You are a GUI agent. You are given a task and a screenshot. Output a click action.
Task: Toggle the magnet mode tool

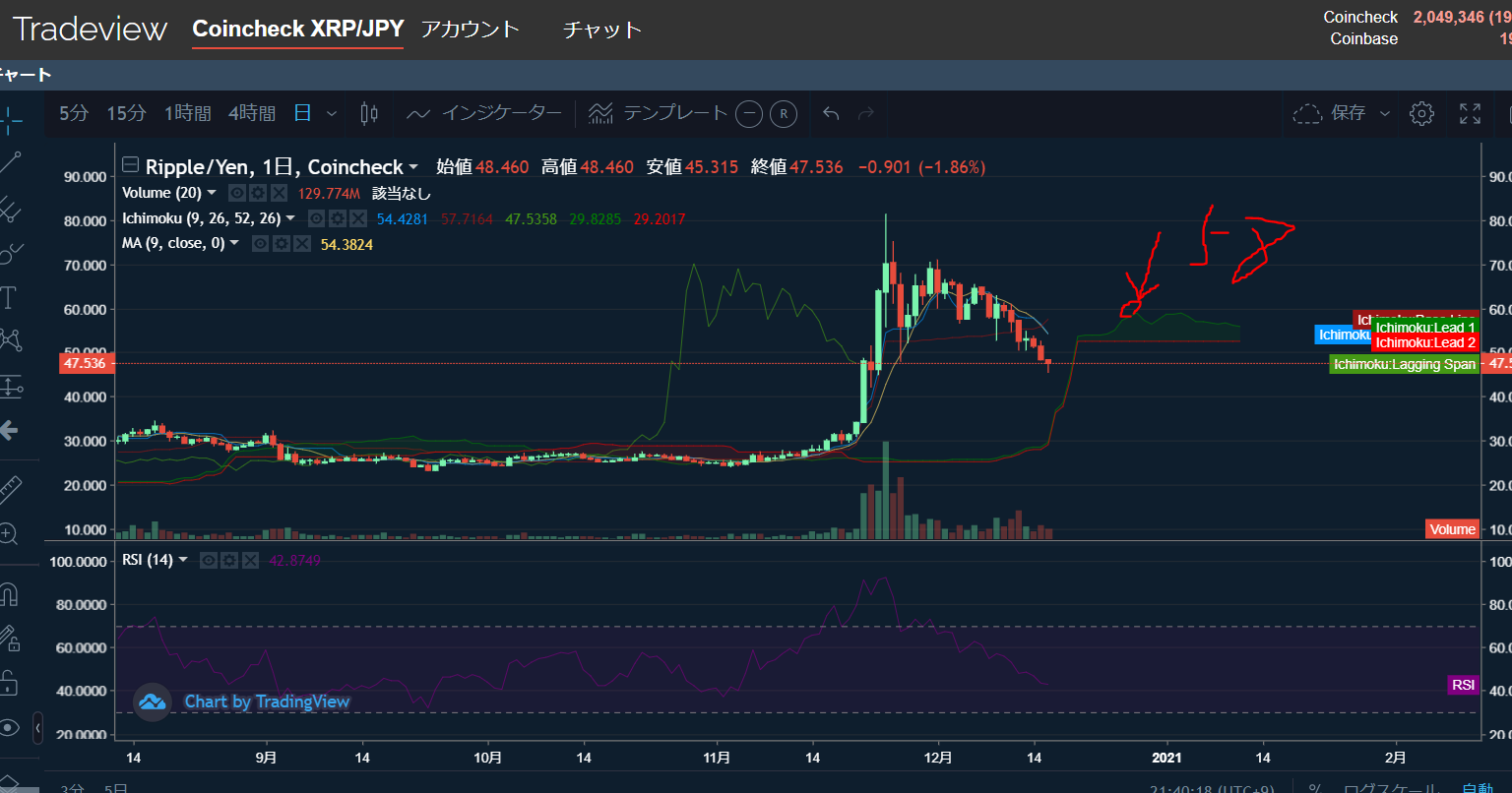[9, 594]
